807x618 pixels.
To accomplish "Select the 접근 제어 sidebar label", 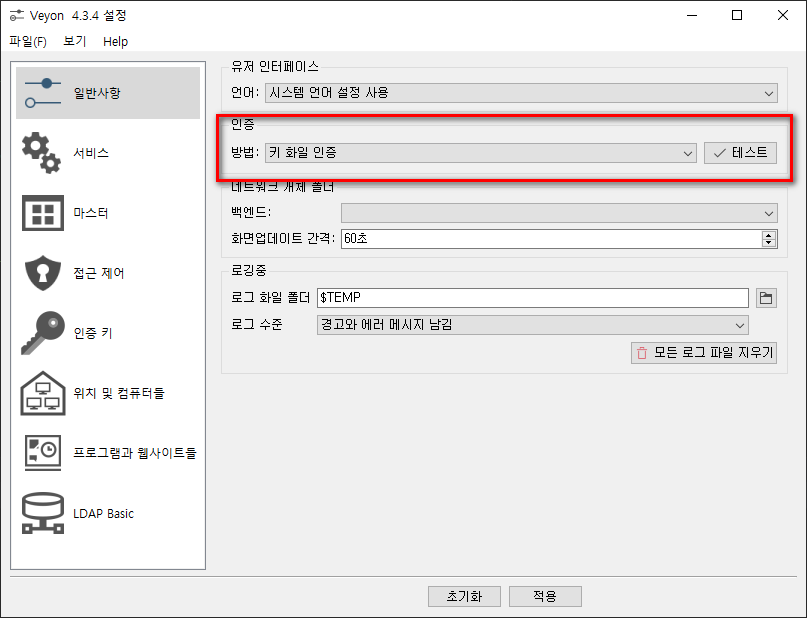I will 99,273.
